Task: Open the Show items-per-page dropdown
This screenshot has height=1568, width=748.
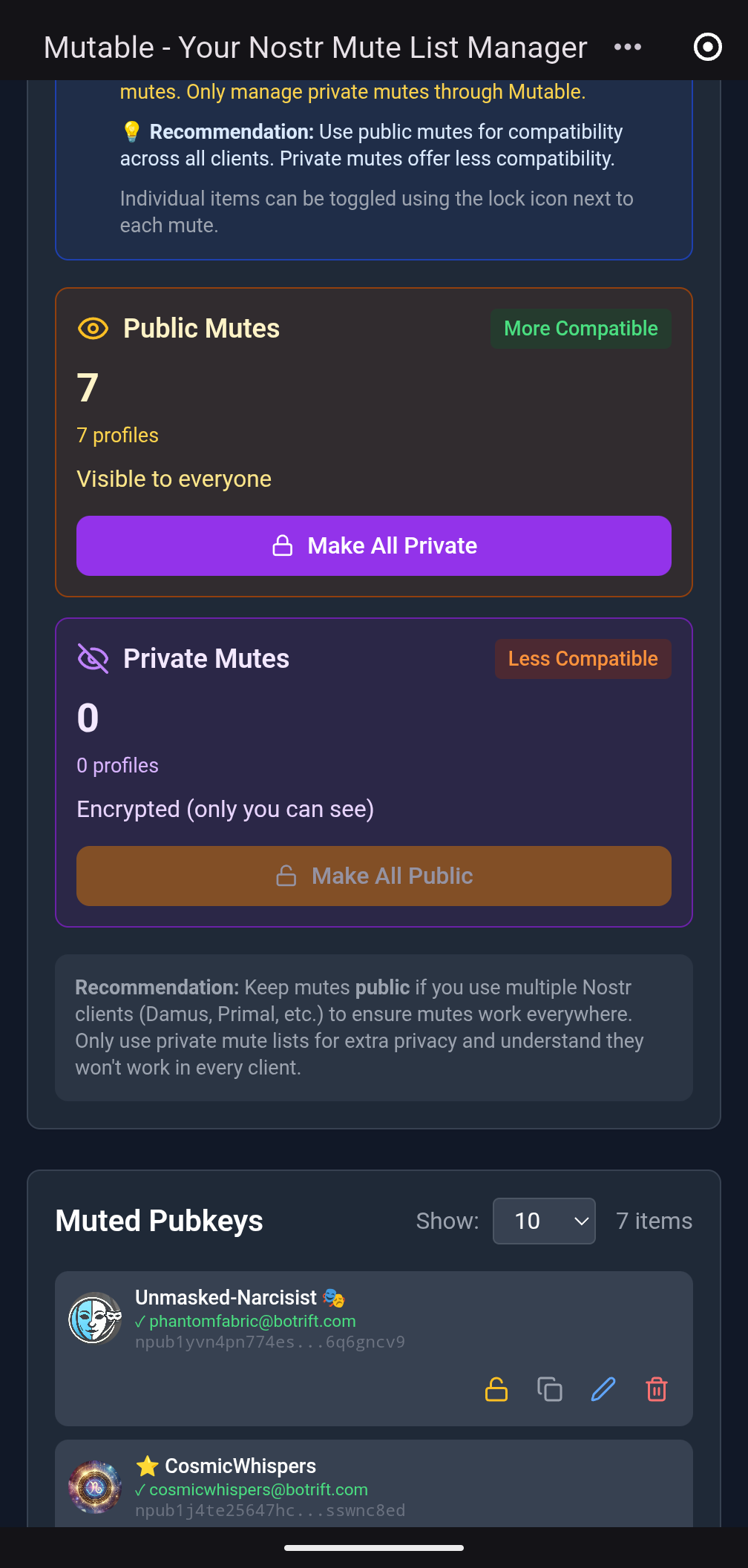Action: pyautogui.click(x=544, y=1221)
